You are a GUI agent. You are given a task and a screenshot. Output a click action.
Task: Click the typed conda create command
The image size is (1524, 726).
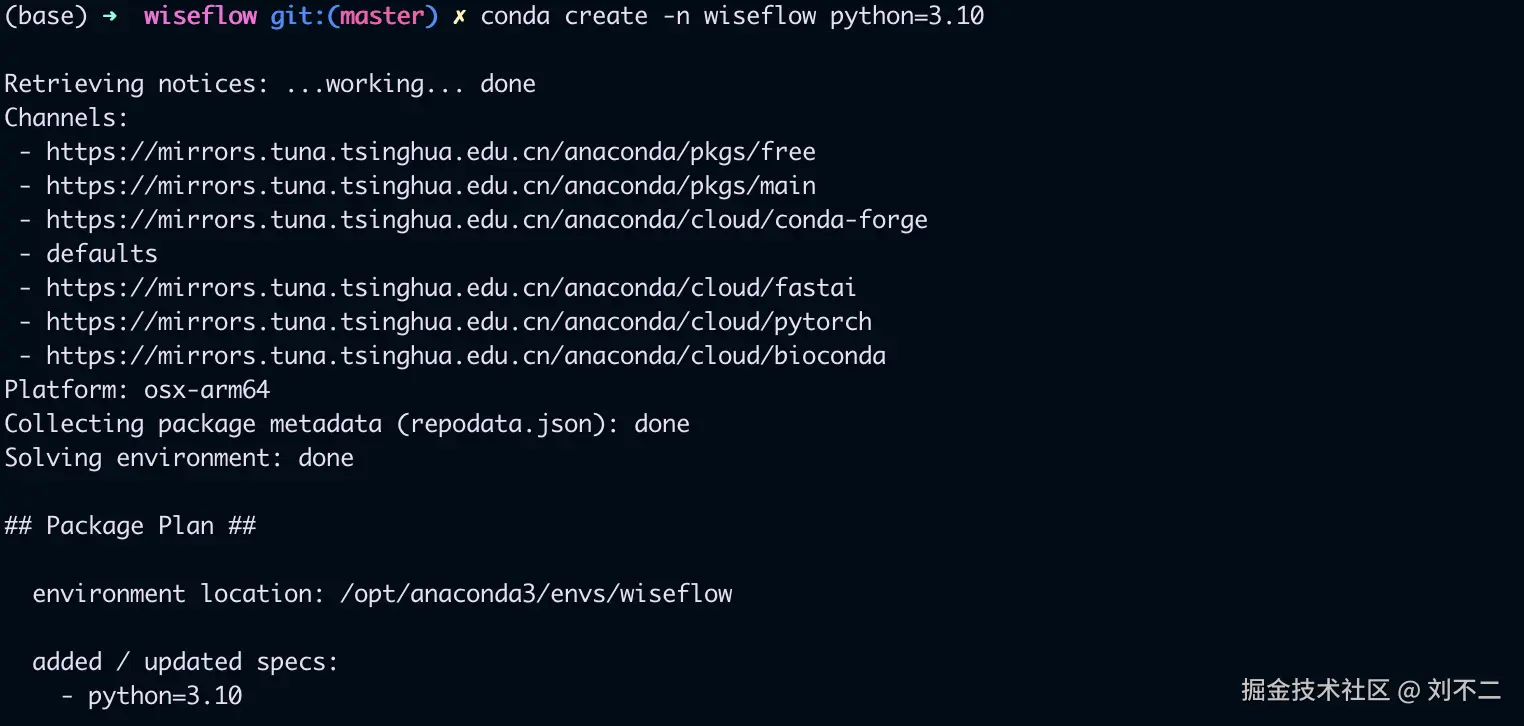(x=732, y=17)
